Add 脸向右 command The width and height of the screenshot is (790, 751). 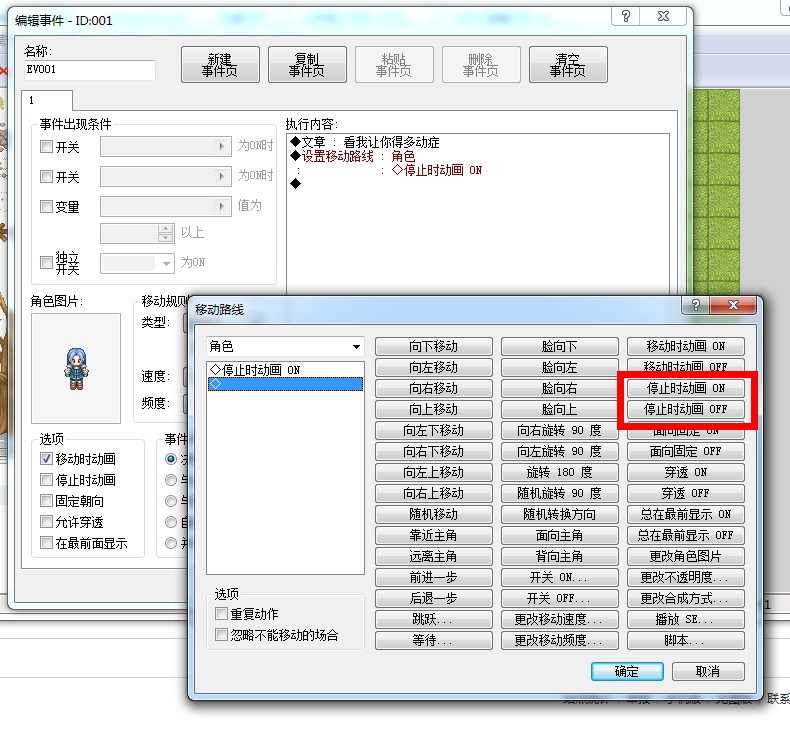click(x=559, y=388)
